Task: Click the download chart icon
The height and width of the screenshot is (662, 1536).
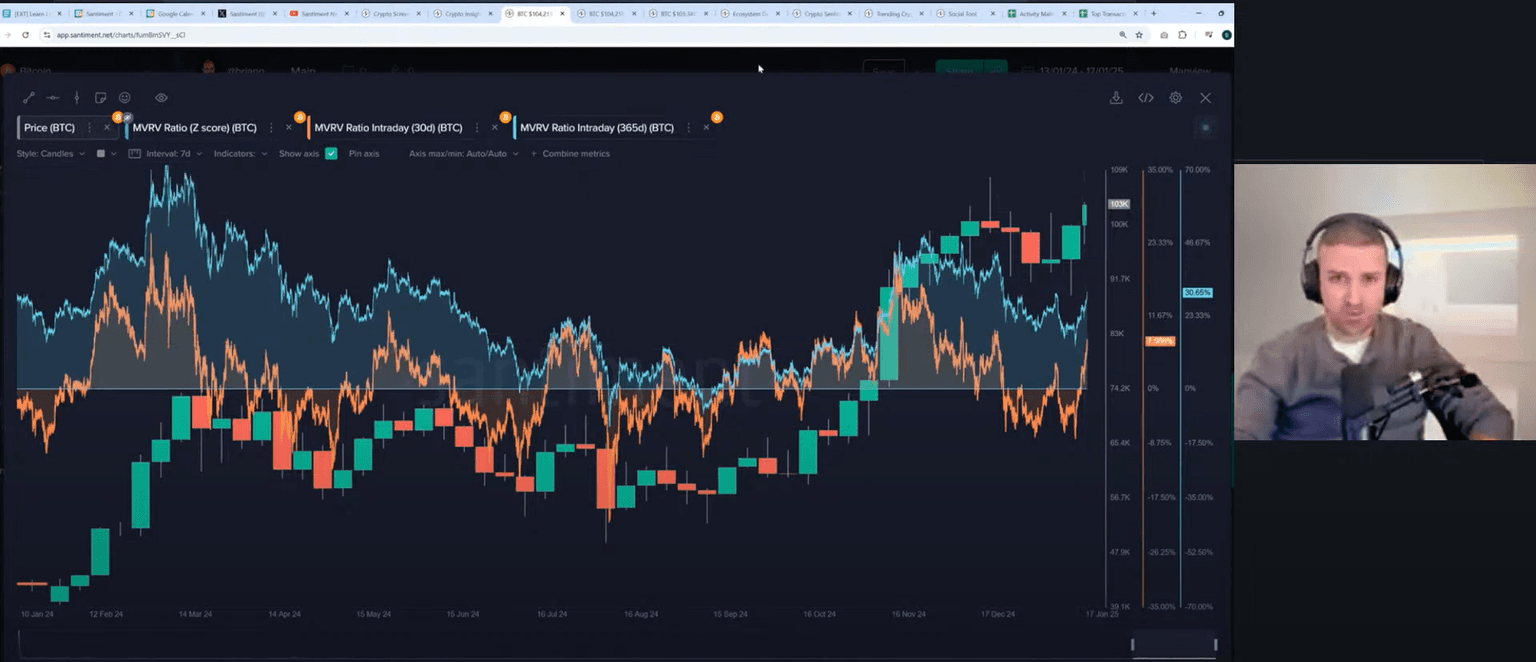Action: pos(1116,98)
